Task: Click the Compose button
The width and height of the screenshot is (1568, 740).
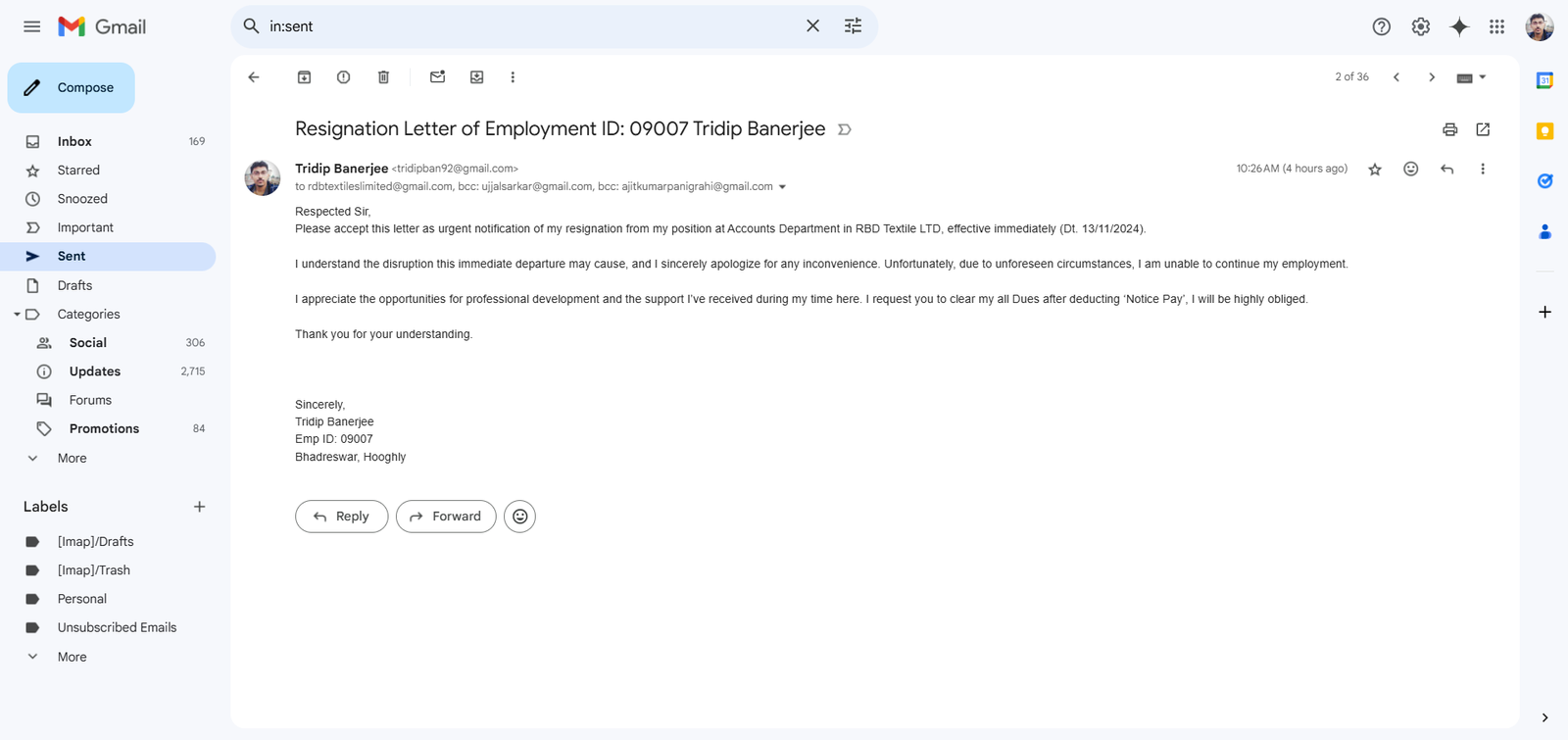Action: click(72, 88)
